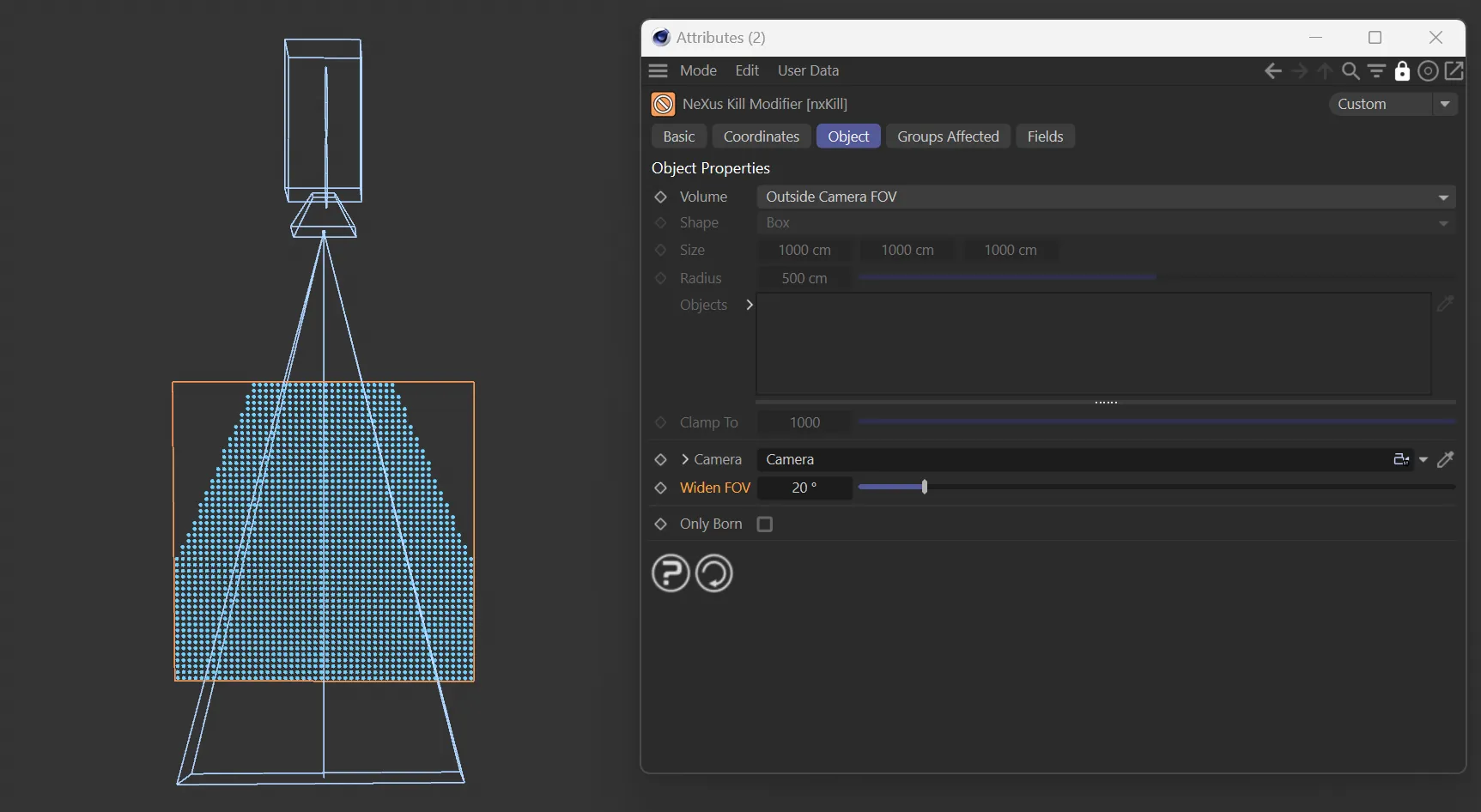
Task: Click the filter icon in toolbar
Action: pos(1376,71)
